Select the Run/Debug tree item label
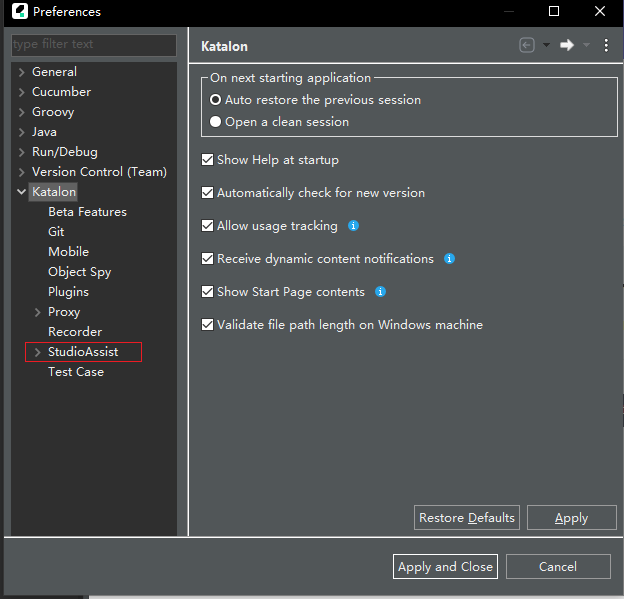The image size is (624, 599). [x=65, y=152]
